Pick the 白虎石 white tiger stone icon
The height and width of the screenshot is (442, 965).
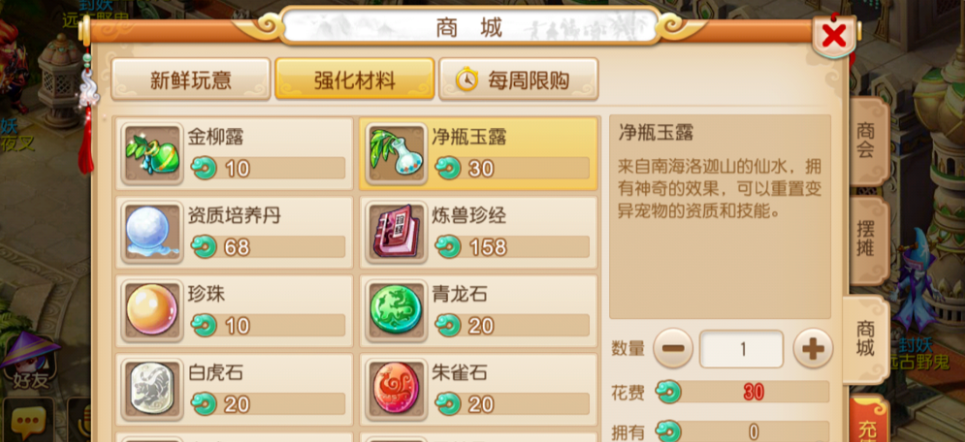152,388
